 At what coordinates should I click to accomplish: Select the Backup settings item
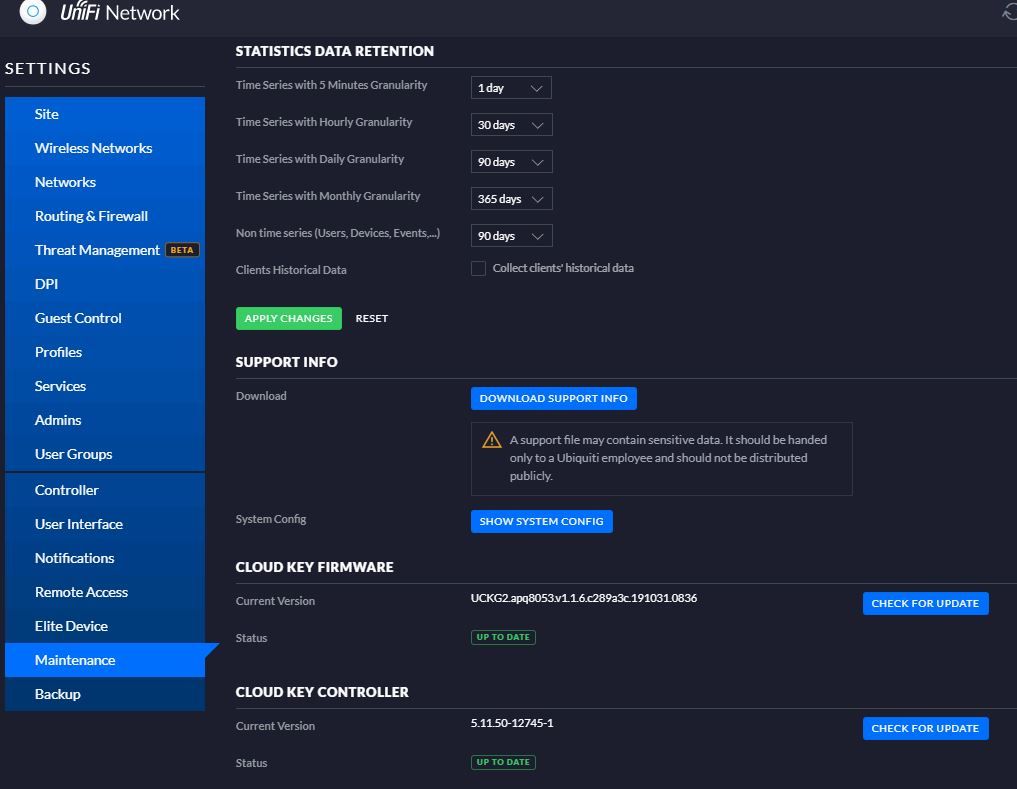coord(58,694)
